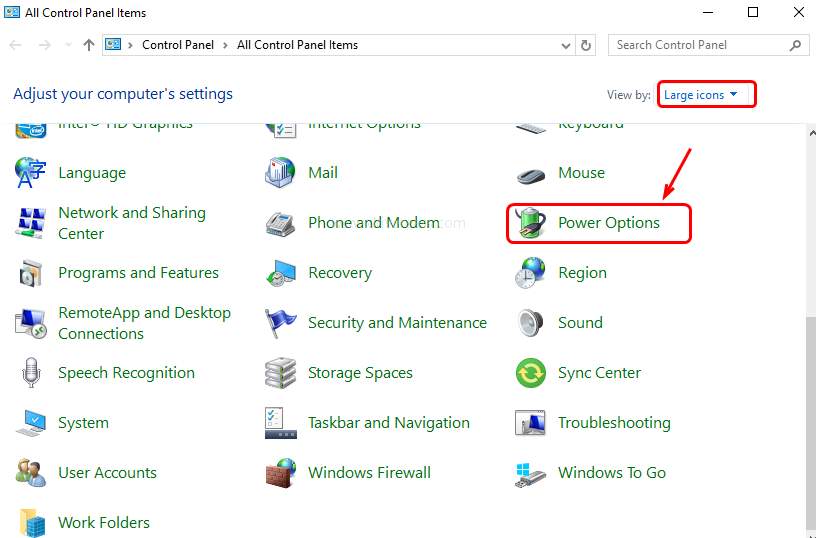Open the Recovery icon
Viewport: 816px width, 538px height.
pos(280,273)
